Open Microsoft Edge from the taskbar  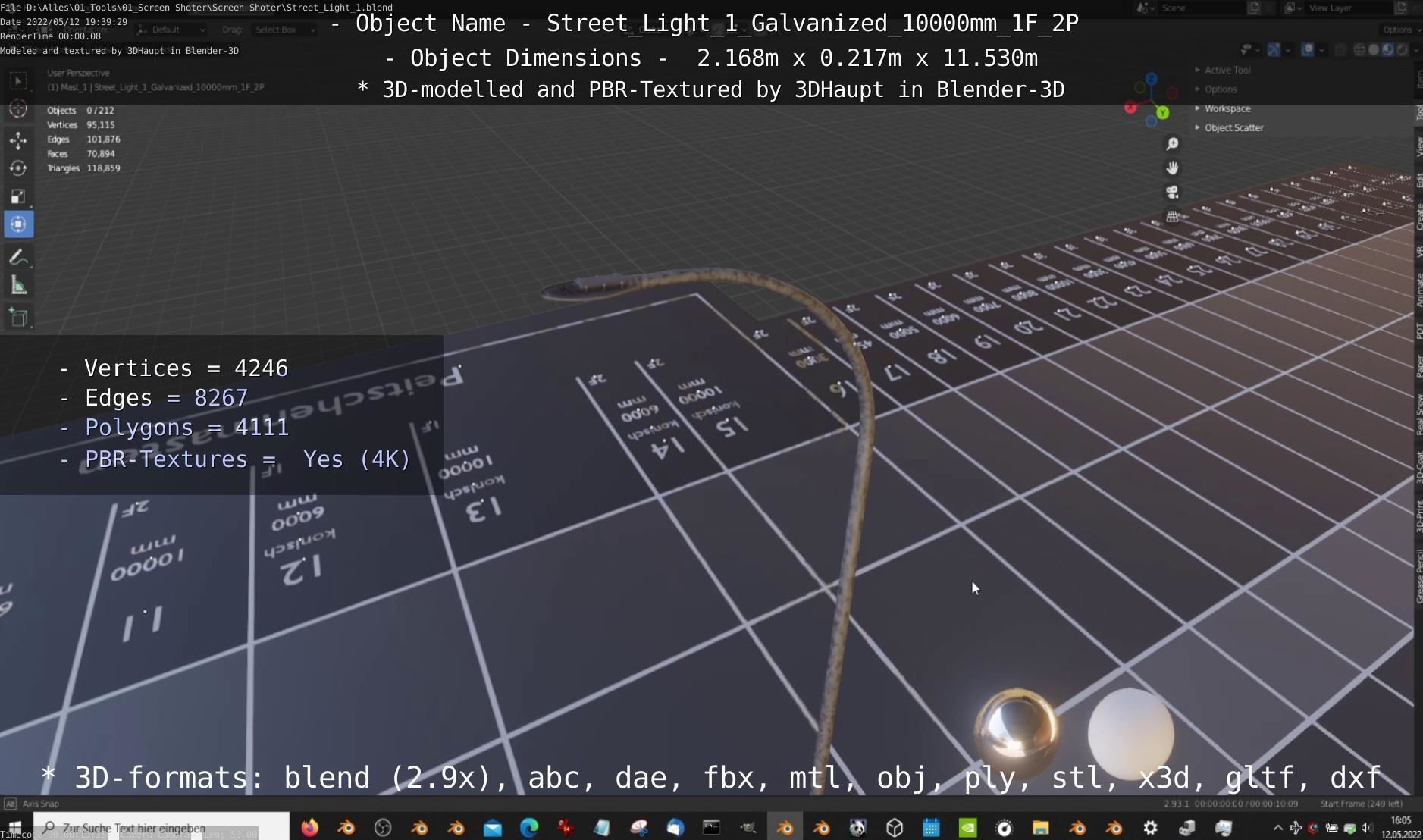point(528,828)
